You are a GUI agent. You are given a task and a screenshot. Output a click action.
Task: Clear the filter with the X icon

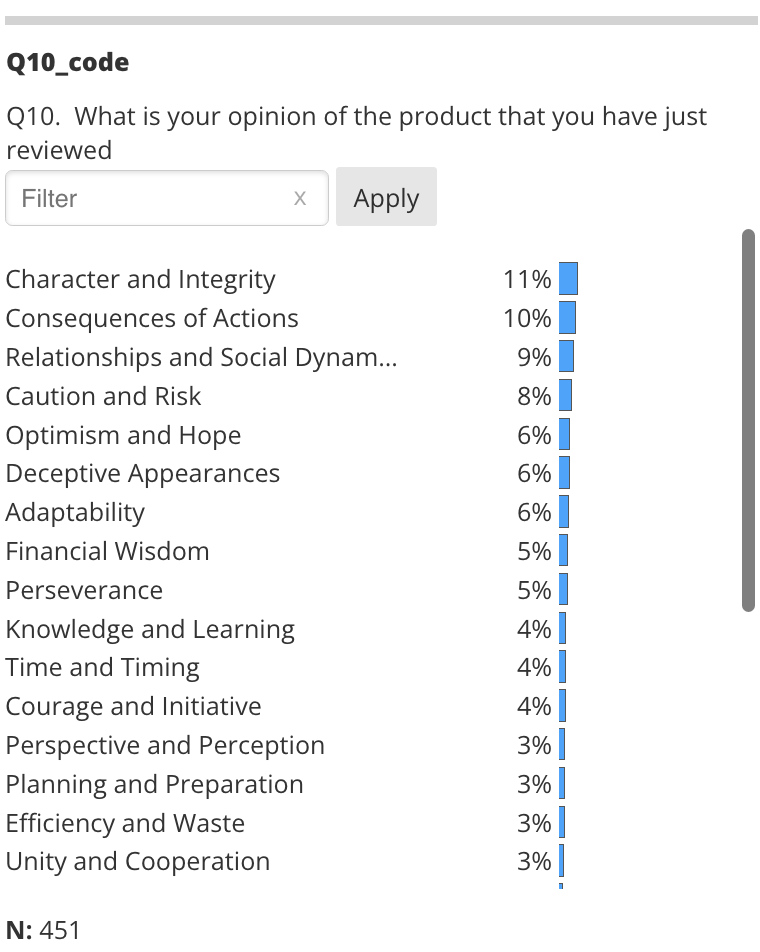pos(299,198)
